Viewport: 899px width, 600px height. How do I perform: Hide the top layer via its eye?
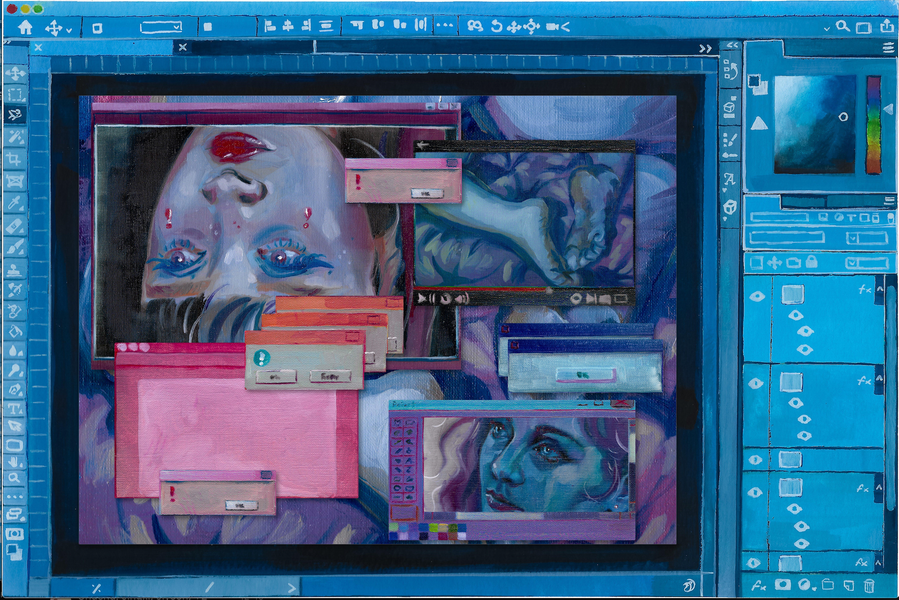(757, 296)
